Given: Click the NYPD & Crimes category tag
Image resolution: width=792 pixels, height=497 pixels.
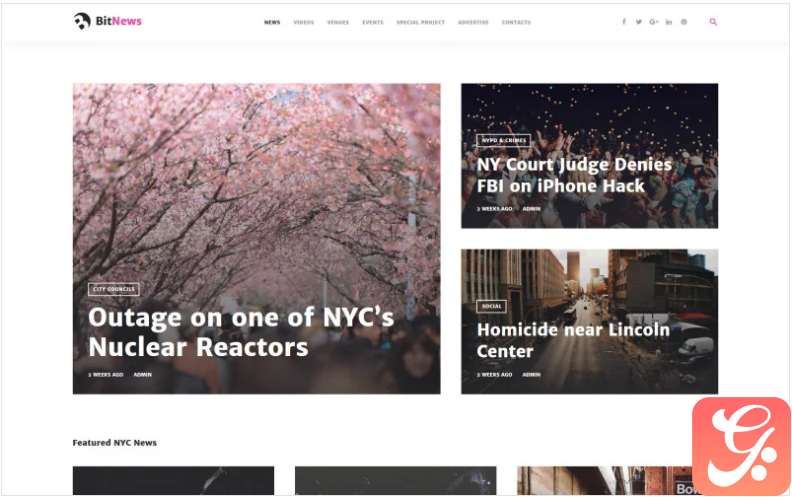Looking at the screenshot, I should pyautogui.click(x=504, y=140).
